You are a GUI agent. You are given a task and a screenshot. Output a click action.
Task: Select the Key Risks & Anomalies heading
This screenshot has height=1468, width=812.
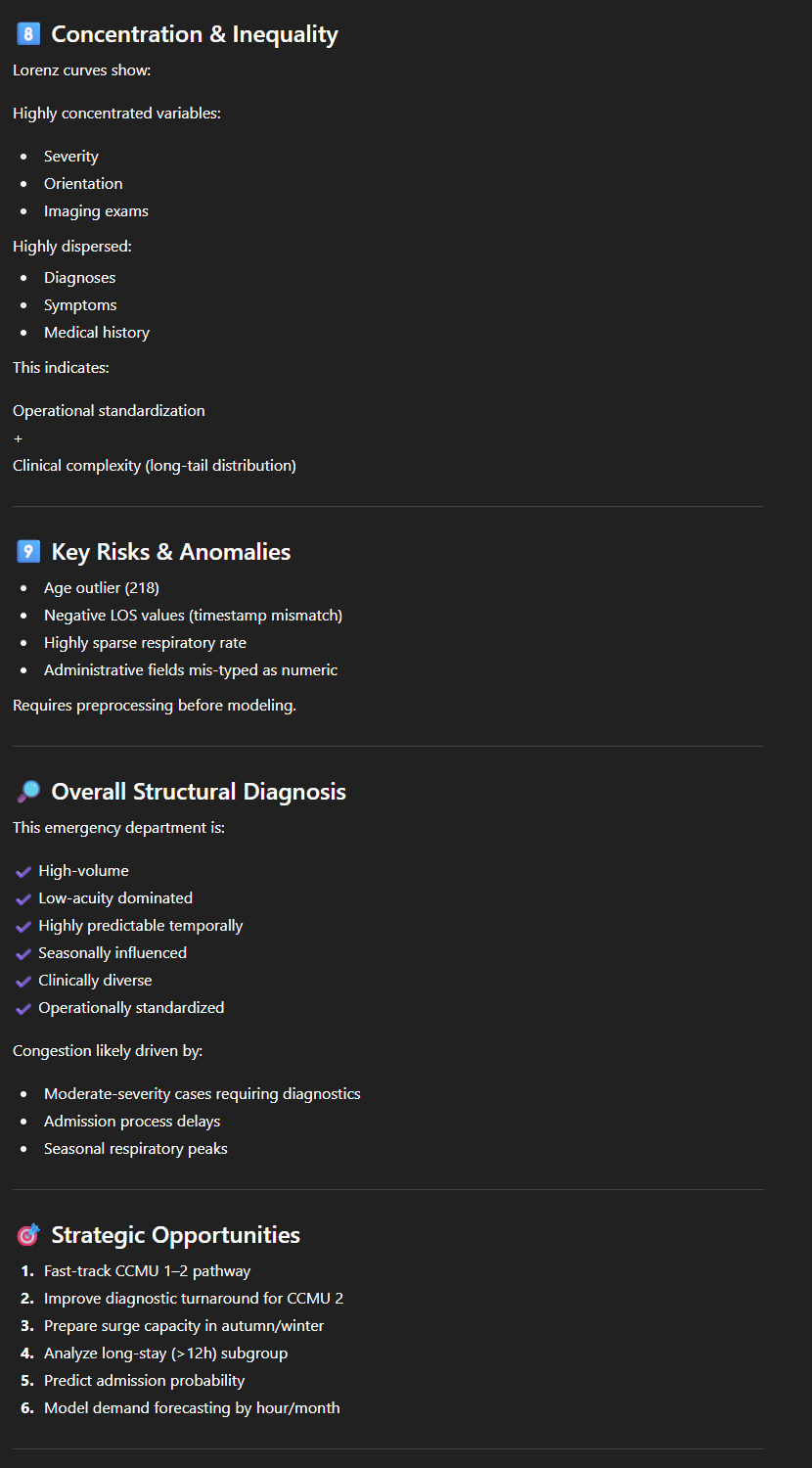170,552
